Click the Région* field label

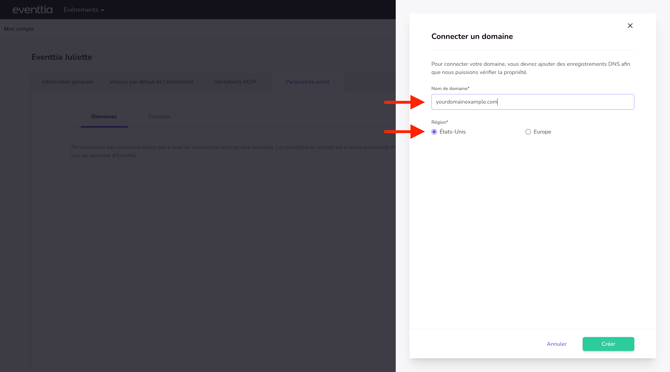tap(440, 122)
